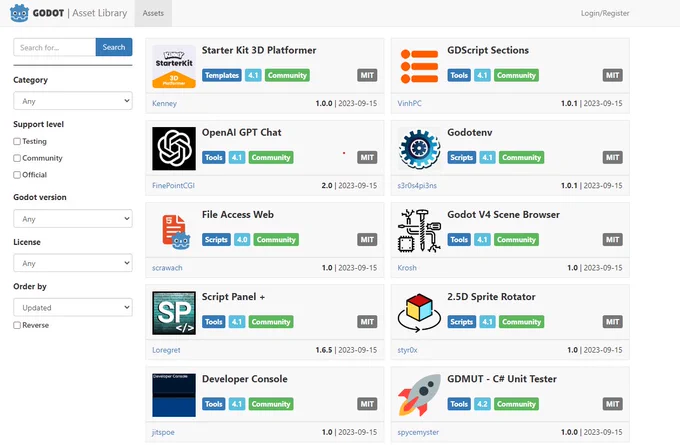
Task: Click the Godot V4 Scene Browser tools icon
Action: [419, 231]
